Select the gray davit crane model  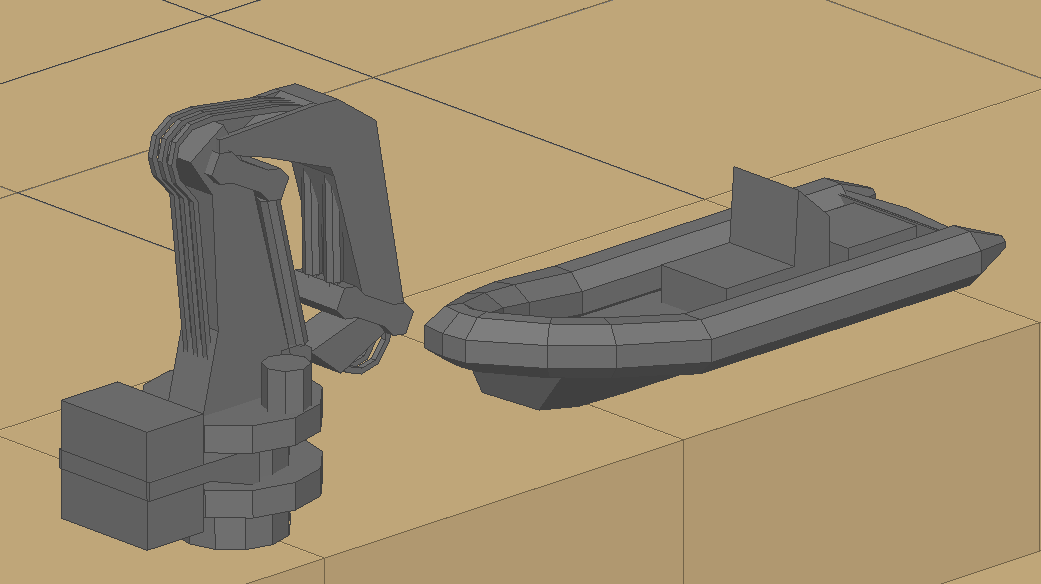(x=236, y=317)
